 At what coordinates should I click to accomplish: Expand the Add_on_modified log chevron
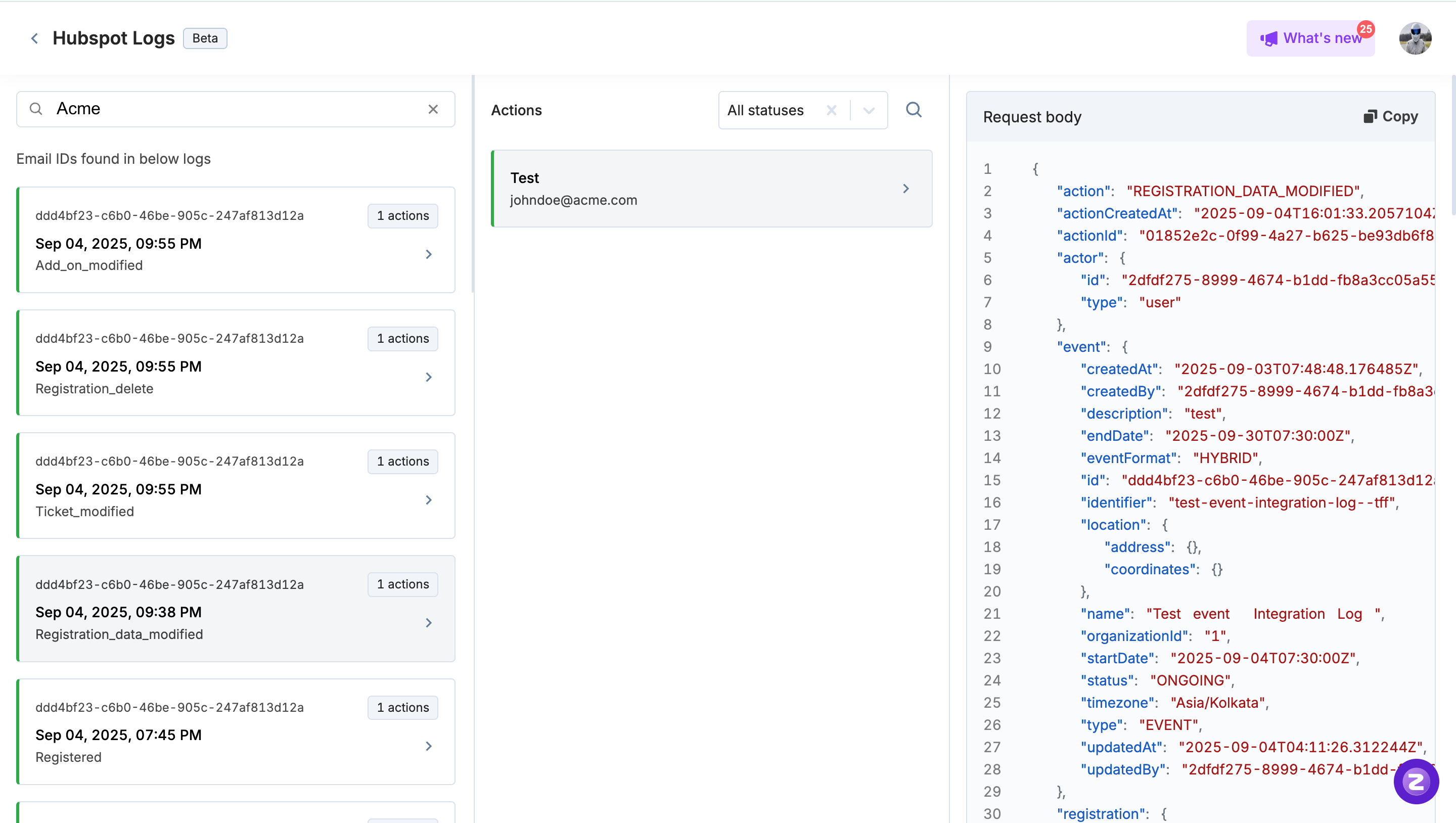coord(428,254)
